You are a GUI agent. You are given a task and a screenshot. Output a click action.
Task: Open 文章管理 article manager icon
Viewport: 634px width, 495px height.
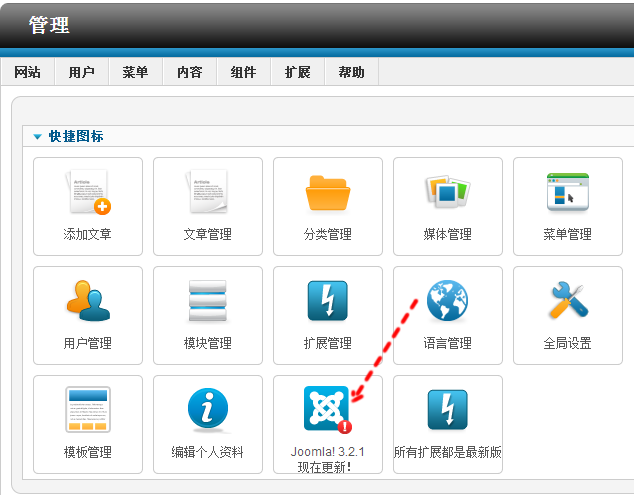point(208,195)
